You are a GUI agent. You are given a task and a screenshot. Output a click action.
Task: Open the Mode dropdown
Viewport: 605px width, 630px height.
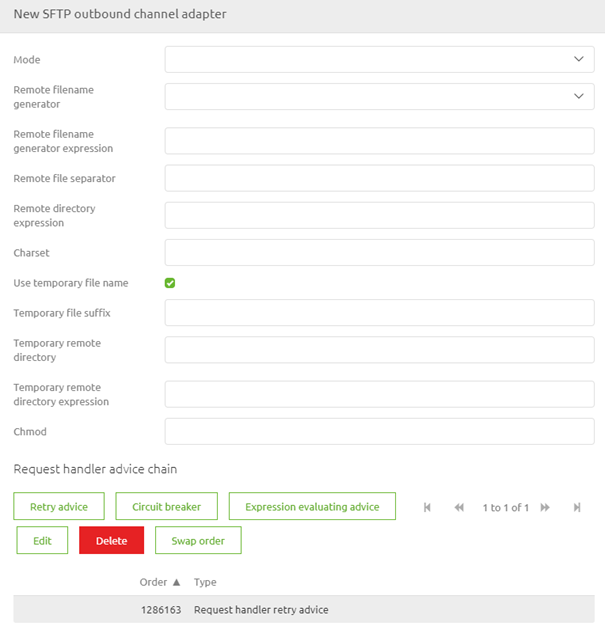click(379, 59)
